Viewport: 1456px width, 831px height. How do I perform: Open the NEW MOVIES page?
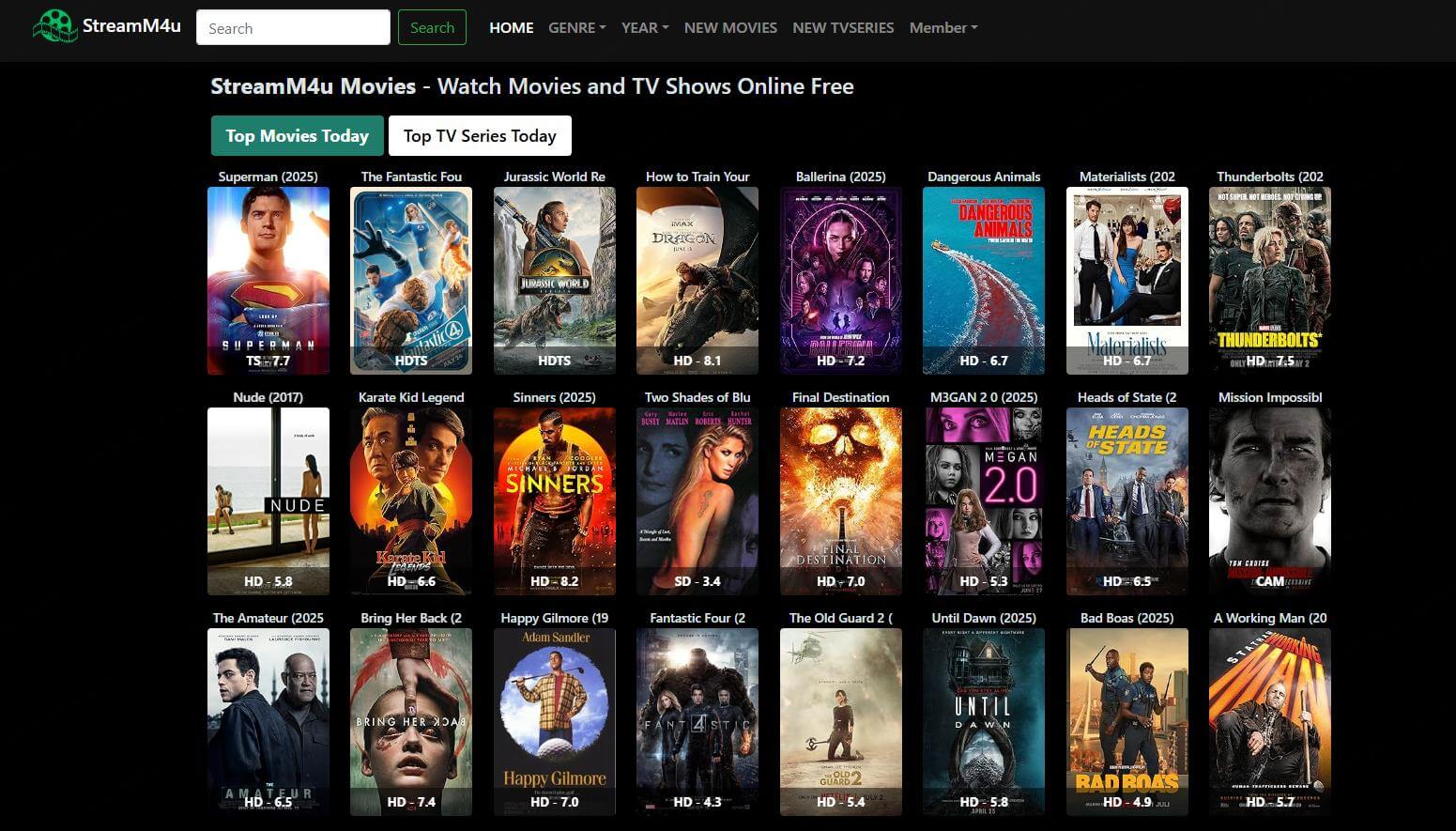tap(730, 27)
